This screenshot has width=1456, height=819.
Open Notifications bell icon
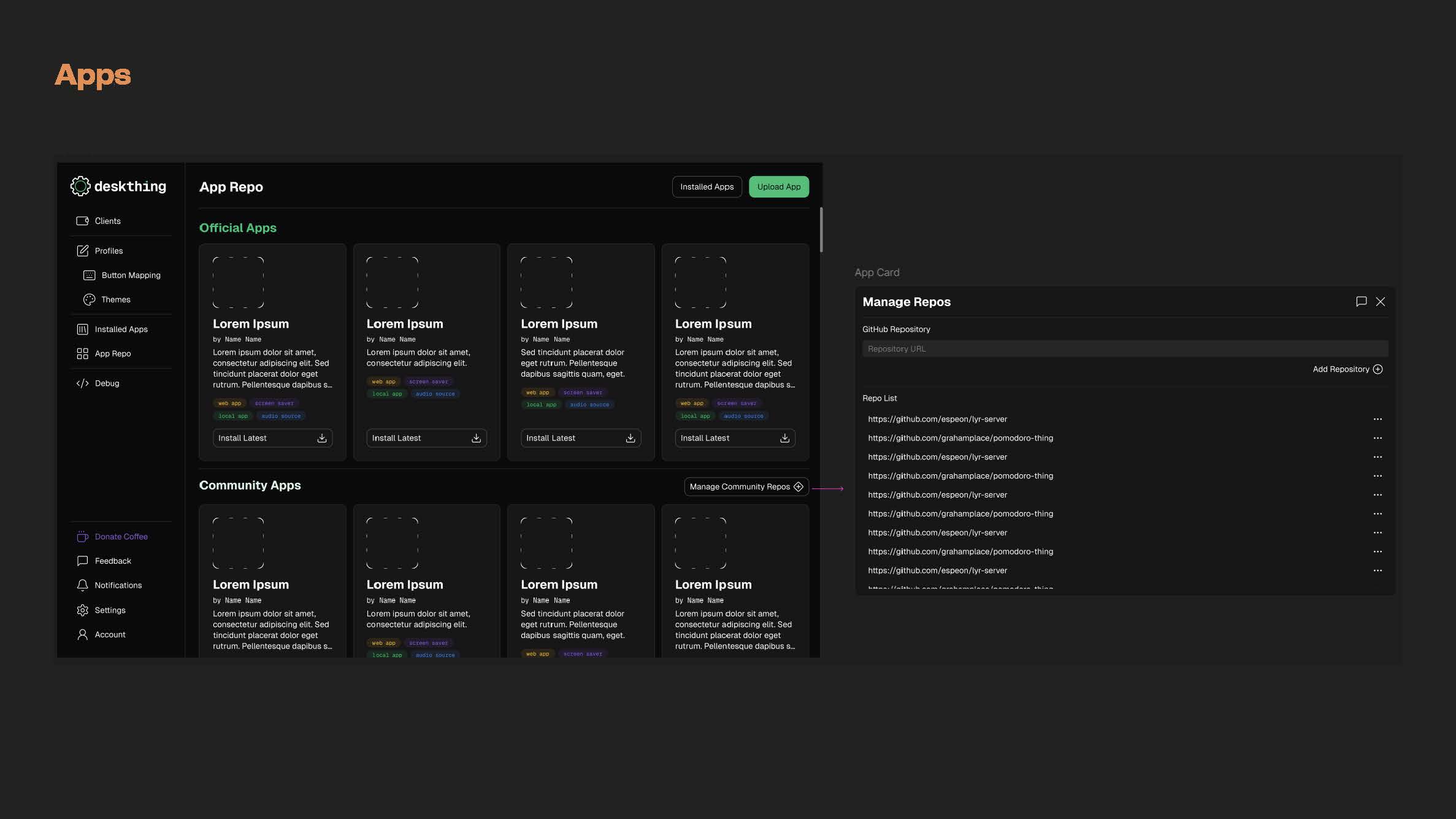coord(82,585)
